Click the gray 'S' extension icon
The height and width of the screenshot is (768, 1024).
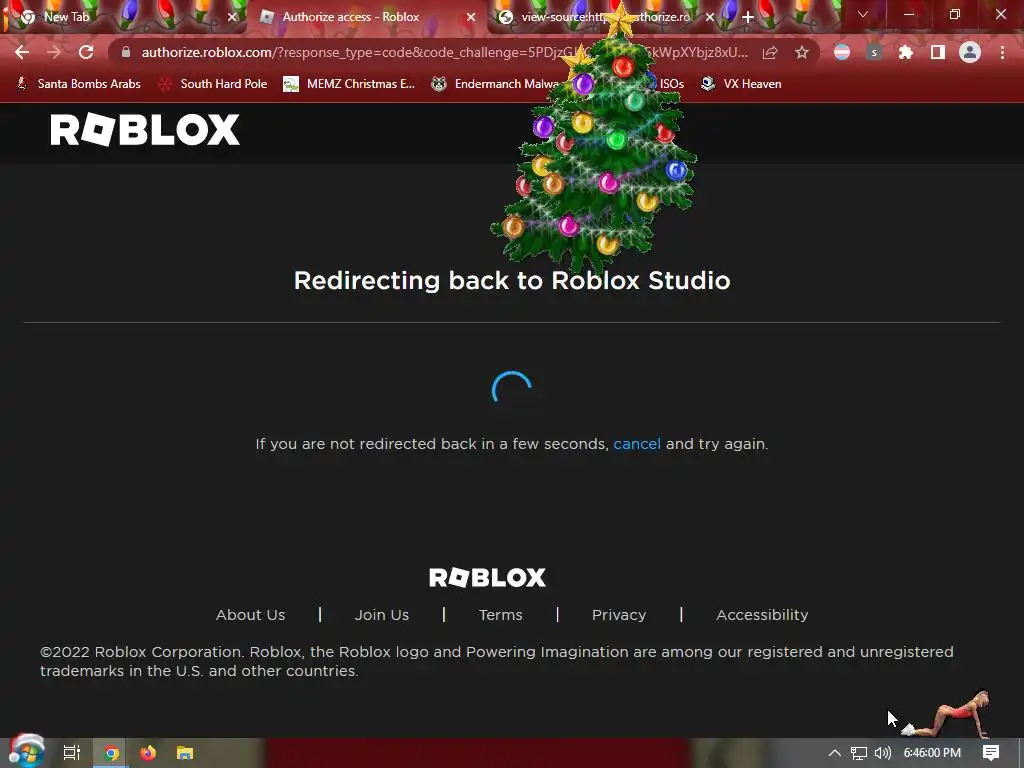pyautogui.click(x=874, y=53)
